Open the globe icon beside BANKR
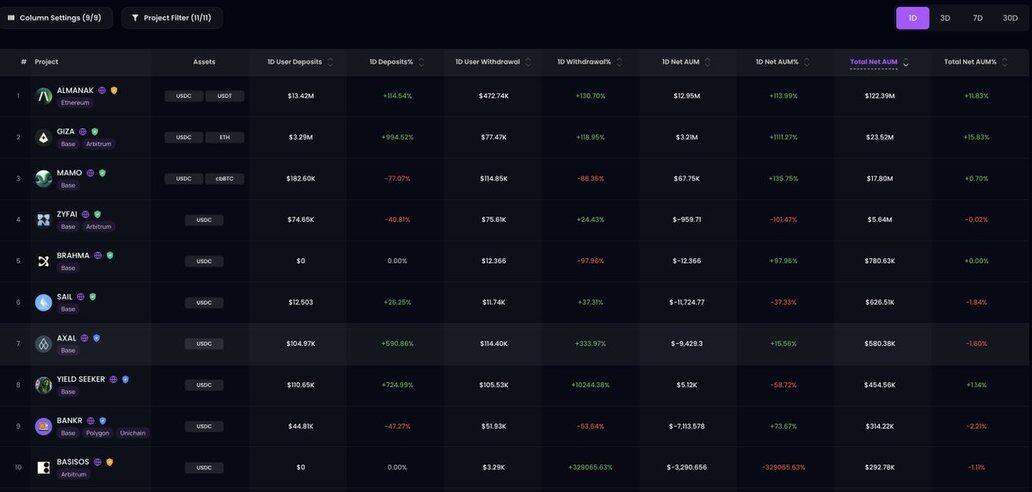Screen dimensions: 1032x492 (91, 421)
